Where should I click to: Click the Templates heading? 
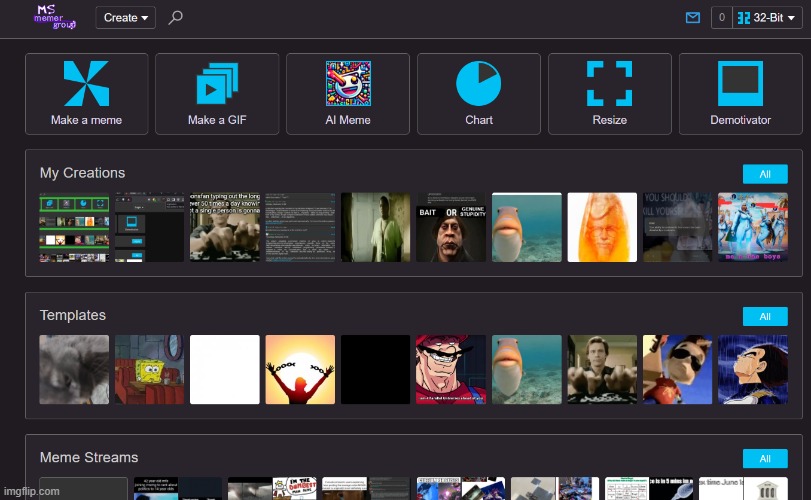point(73,315)
